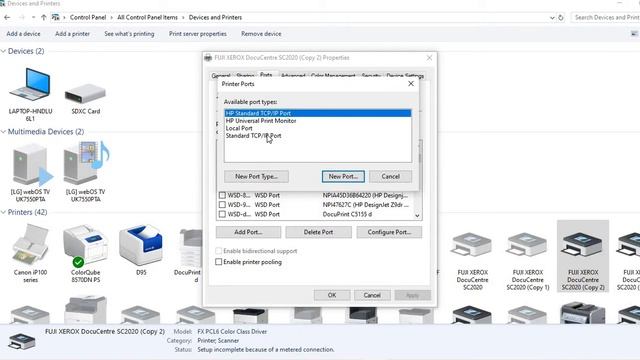Check the WSD-8 port checkbox
This screenshot has width=640, height=360.
click(x=222, y=195)
